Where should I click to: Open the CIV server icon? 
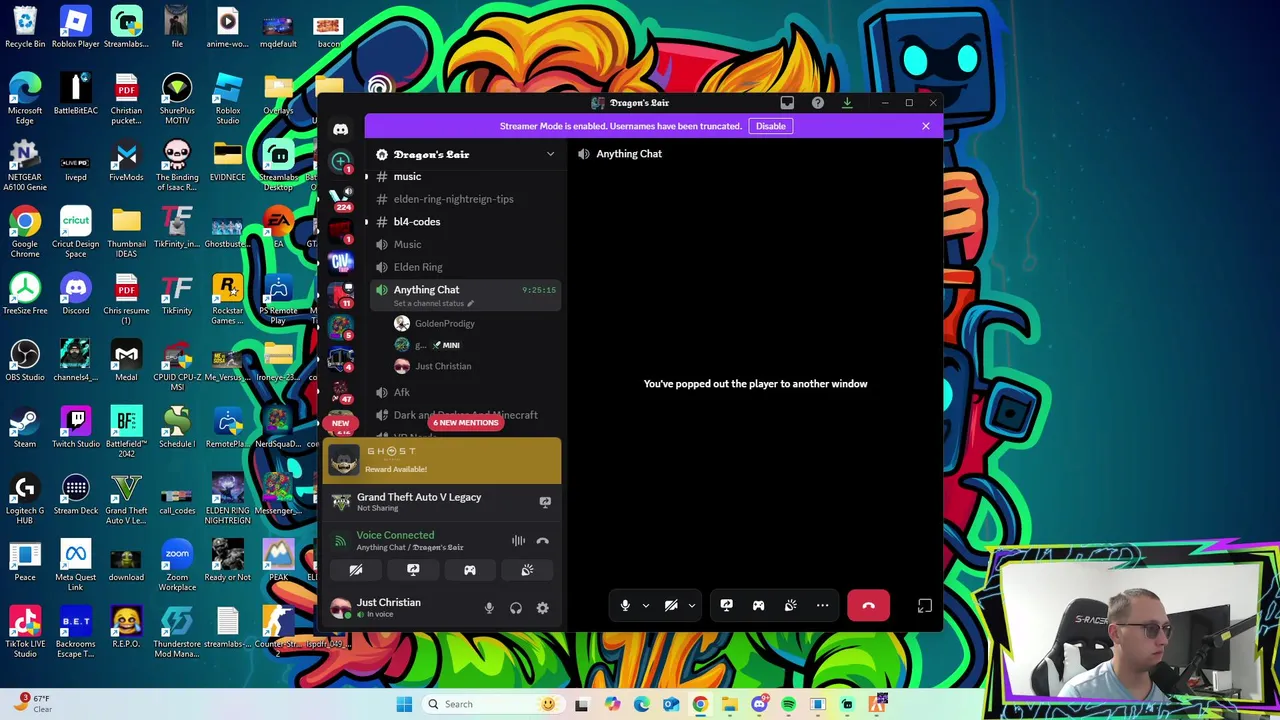(x=341, y=262)
